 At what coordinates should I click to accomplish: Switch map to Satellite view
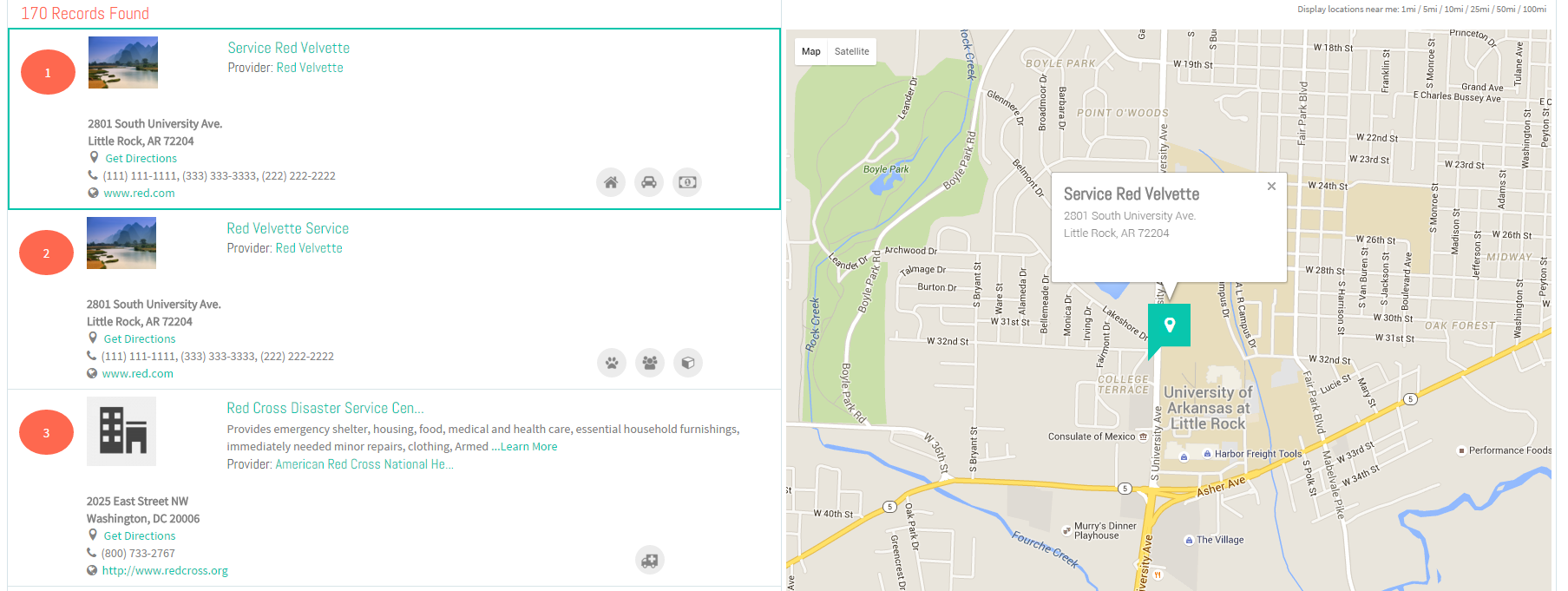851,51
